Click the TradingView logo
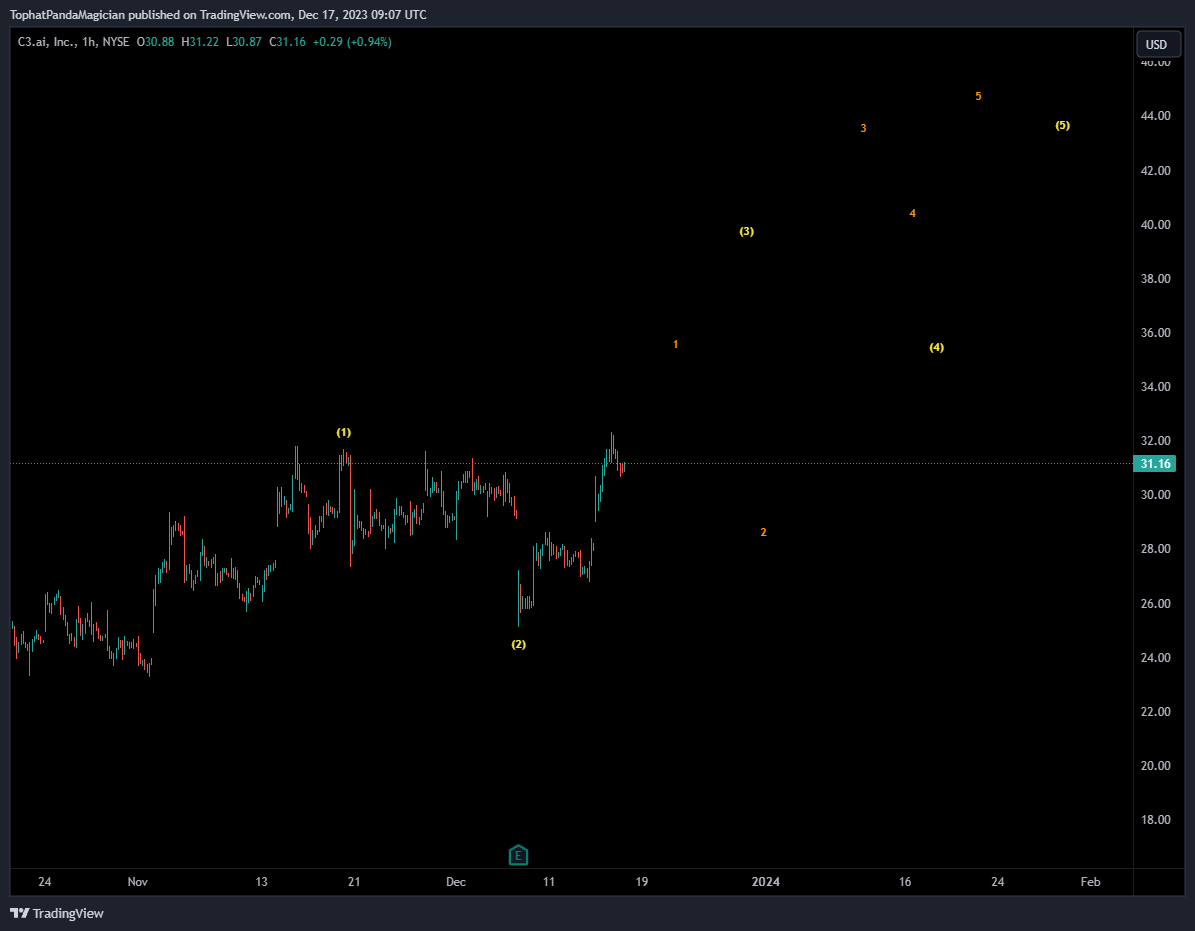Viewport: 1195px width, 931px height. (x=57, y=913)
